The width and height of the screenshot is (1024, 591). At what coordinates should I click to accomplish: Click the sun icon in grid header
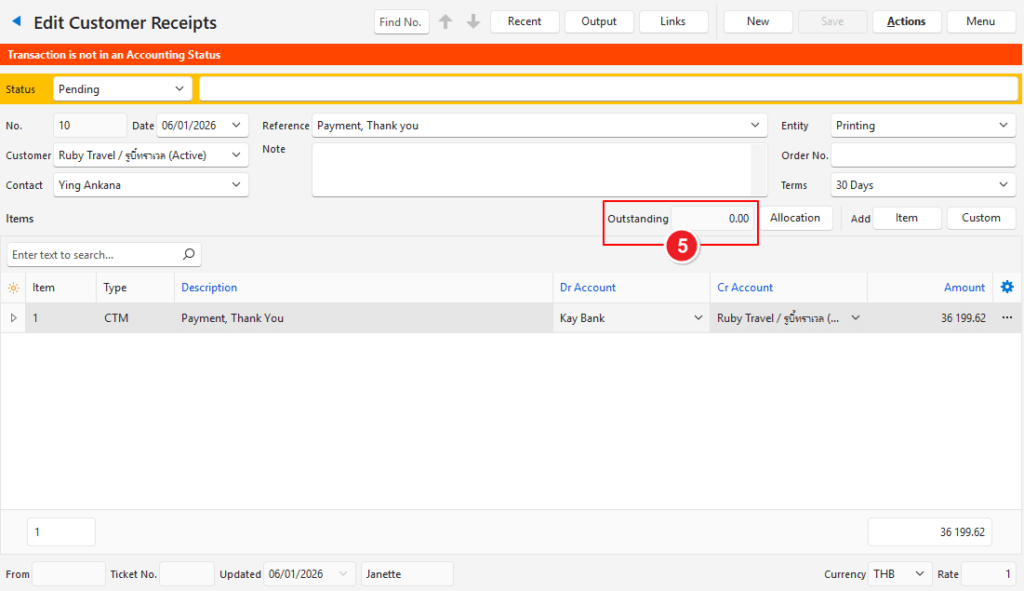13,288
